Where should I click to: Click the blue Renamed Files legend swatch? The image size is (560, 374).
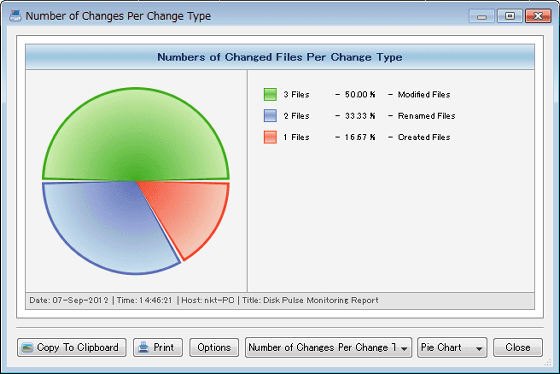(x=270, y=116)
